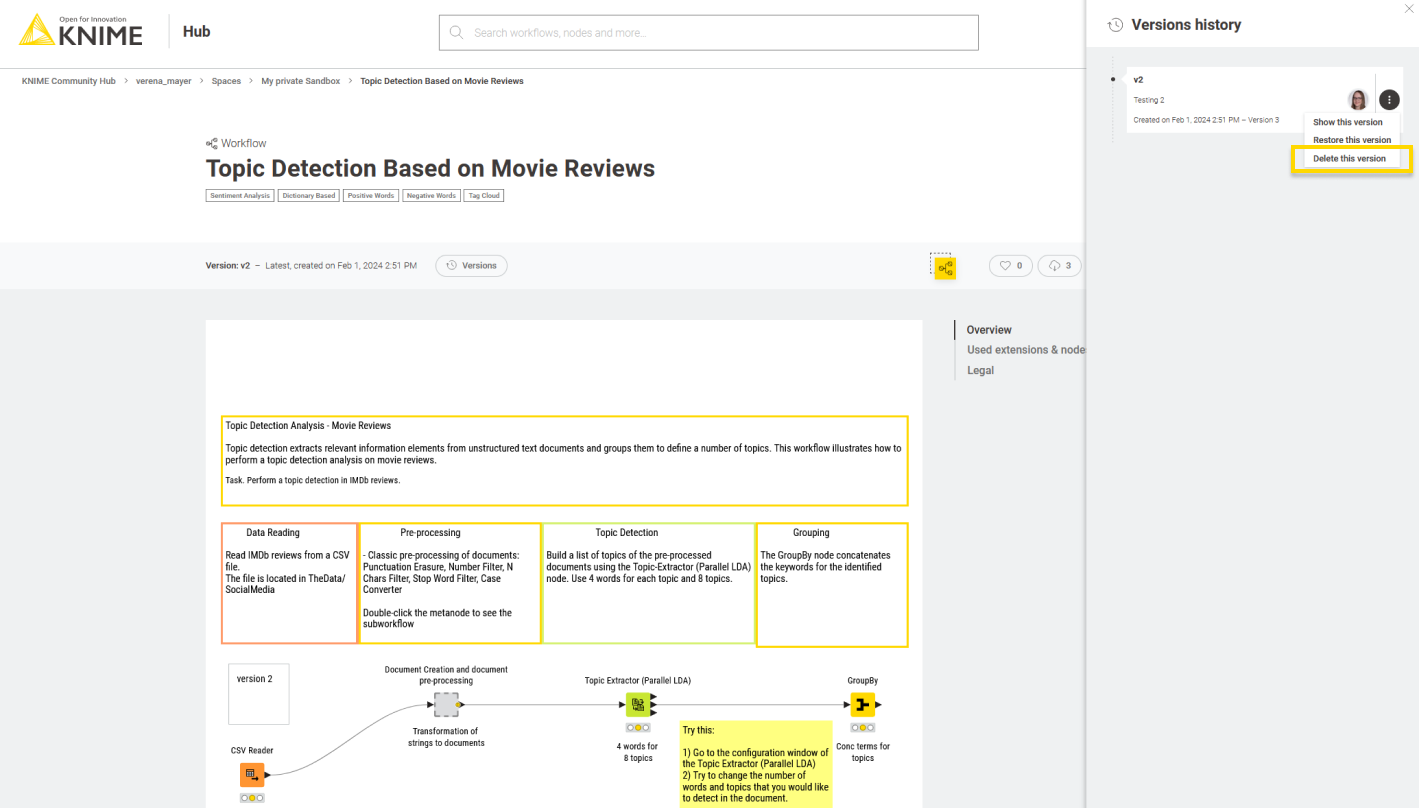Image resolution: width=1419 pixels, height=808 pixels.
Task: Click the Versions button
Action: [471, 266]
